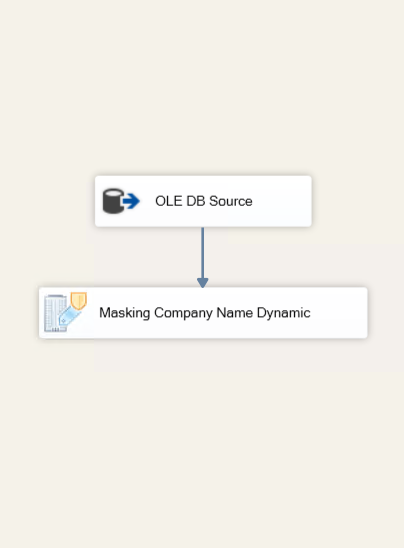
Task: Click the empty right side of OLE DB Source box
Action: (281, 201)
